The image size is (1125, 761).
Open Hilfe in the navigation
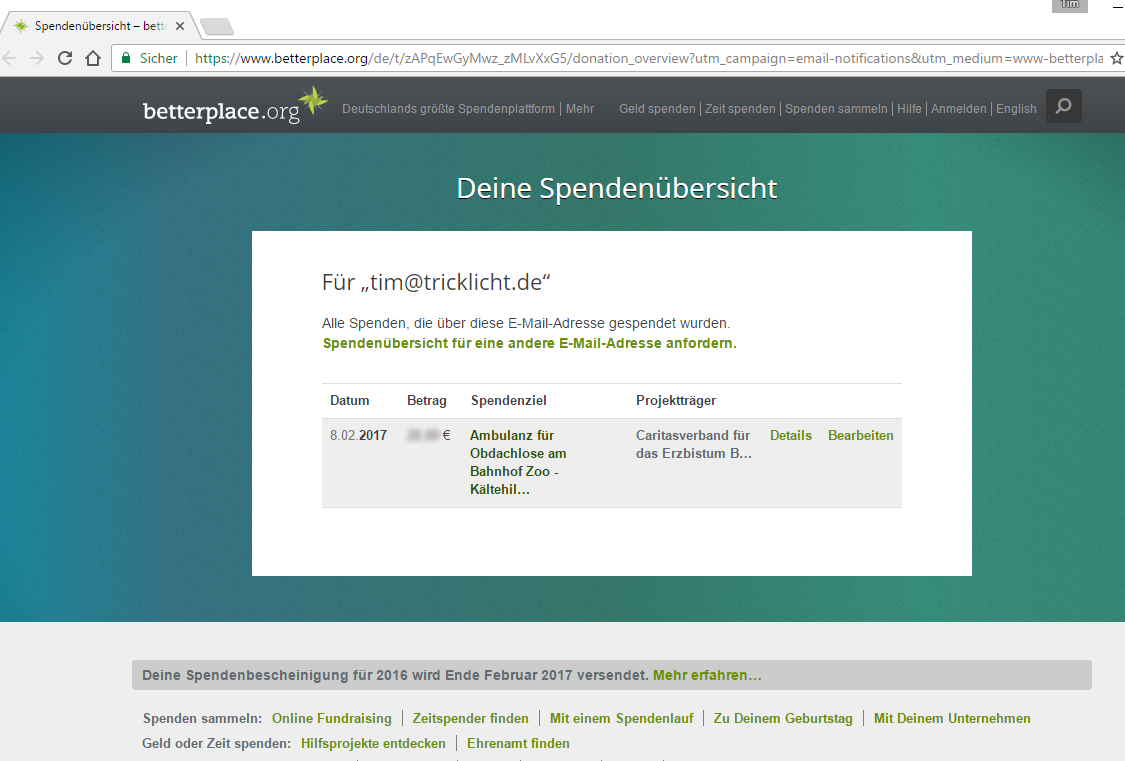[909, 109]
